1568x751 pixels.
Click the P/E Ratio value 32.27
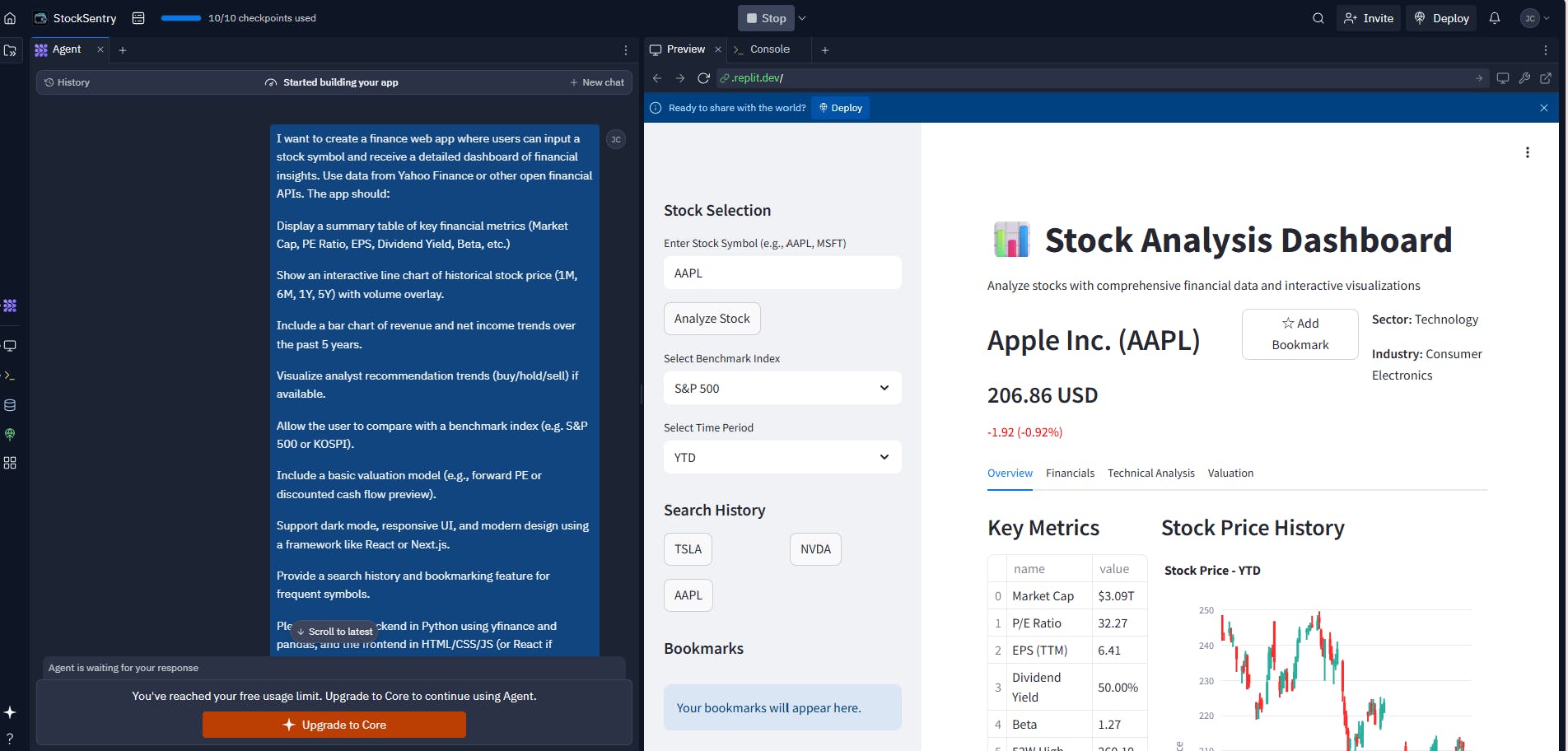click(x=1118, y=623)
